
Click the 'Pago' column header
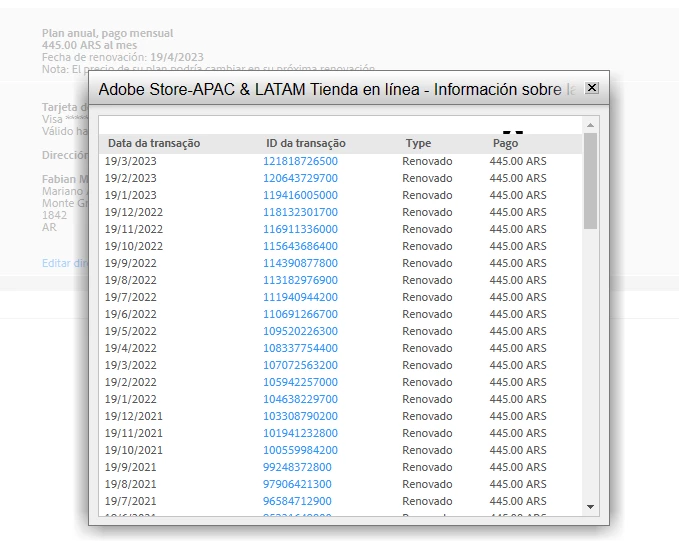point(505,143)
